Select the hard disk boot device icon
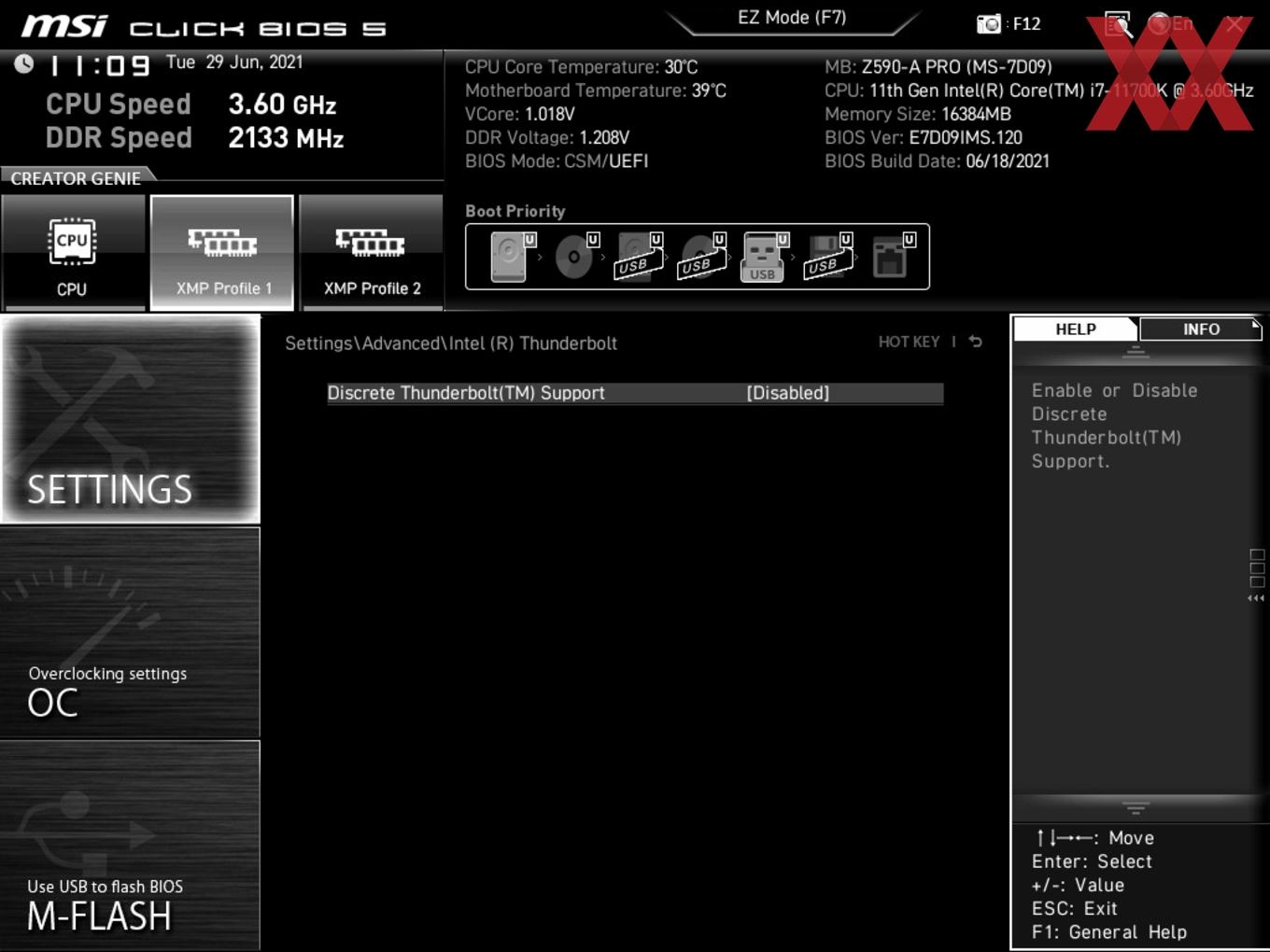Screen dimensions: 1270x952 point(511,257)
